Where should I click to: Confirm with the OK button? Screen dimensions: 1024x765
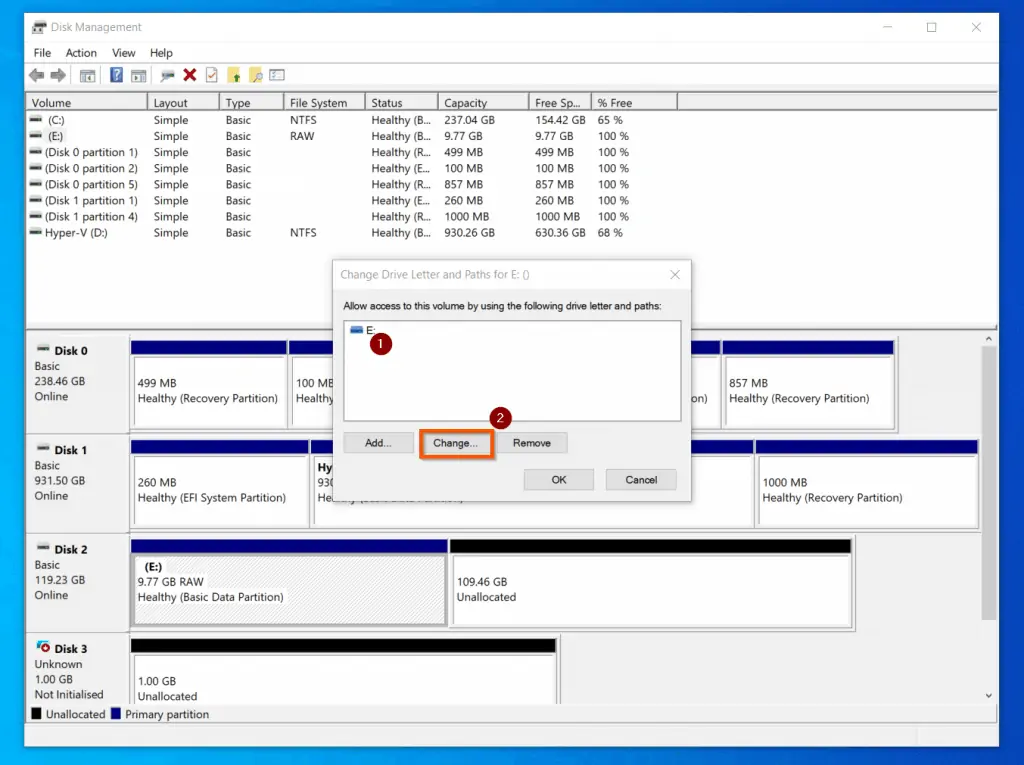(x=559, y=480)
